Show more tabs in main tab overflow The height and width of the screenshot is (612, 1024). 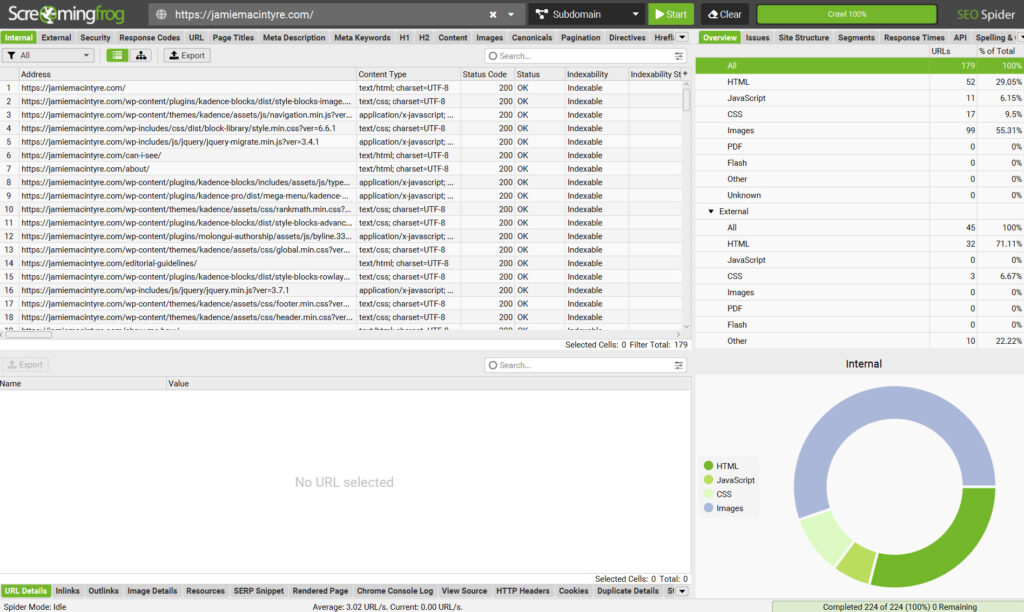point(682,38)
